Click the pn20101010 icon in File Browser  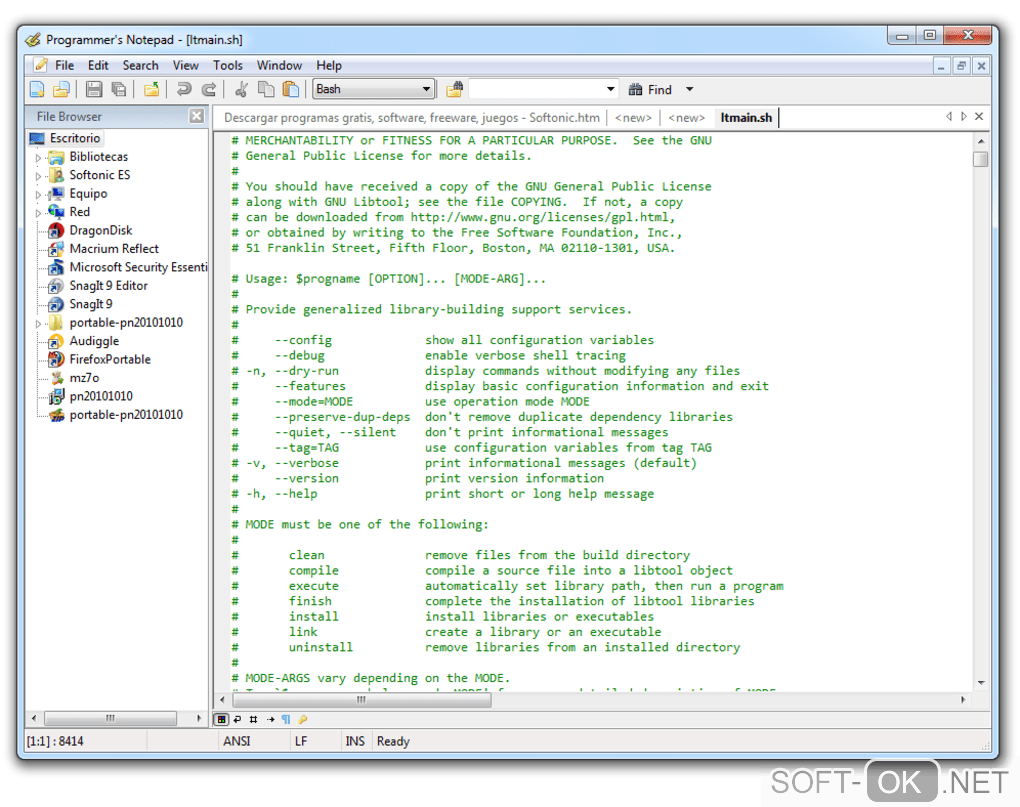point(57,396)
